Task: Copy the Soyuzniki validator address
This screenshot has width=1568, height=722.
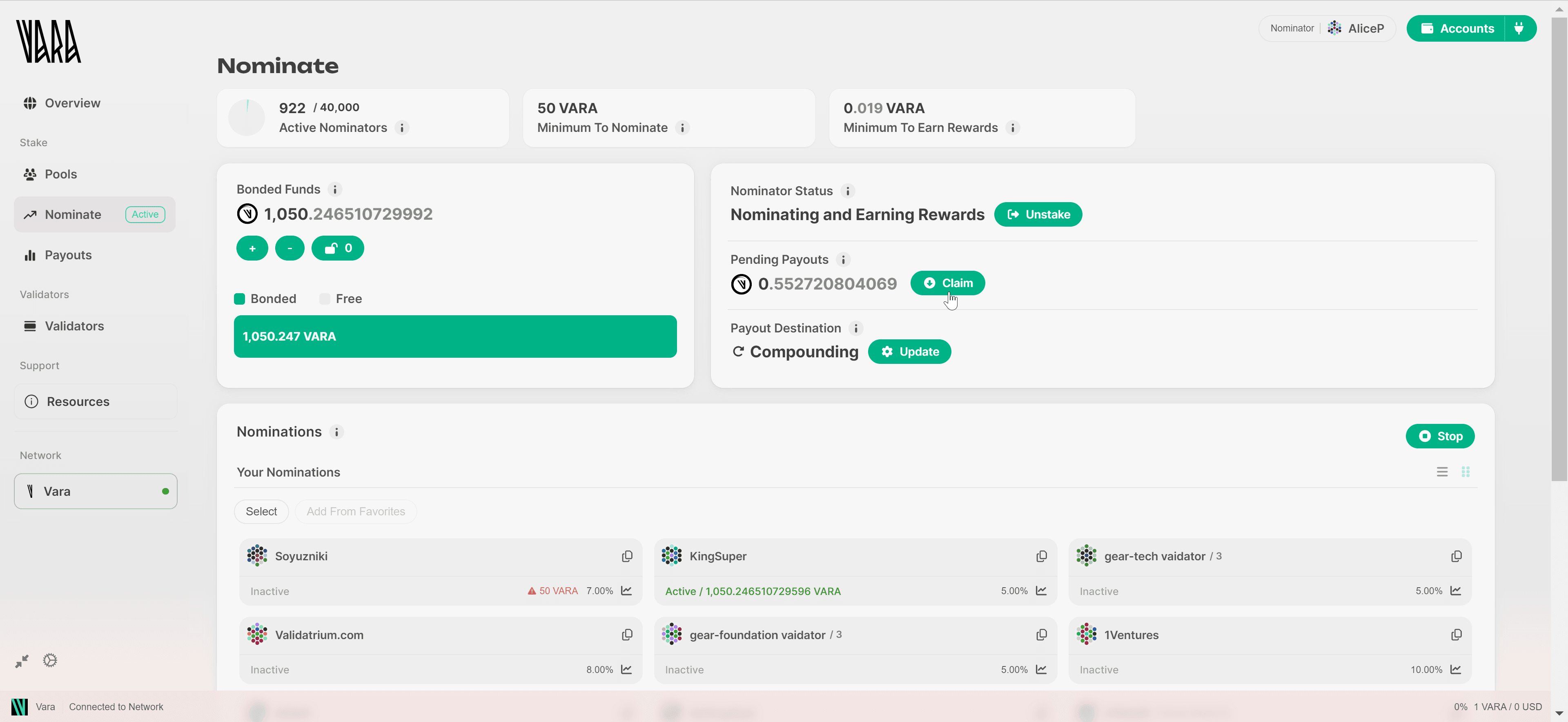Action: [627, 556]
